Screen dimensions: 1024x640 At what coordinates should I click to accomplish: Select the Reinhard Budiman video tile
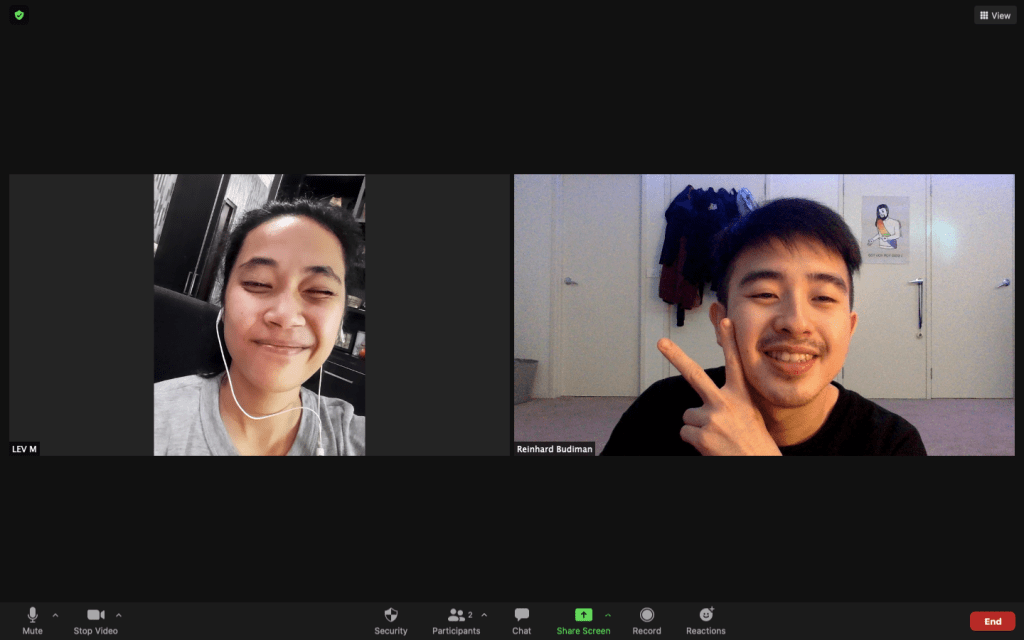[x=764, y=315]
